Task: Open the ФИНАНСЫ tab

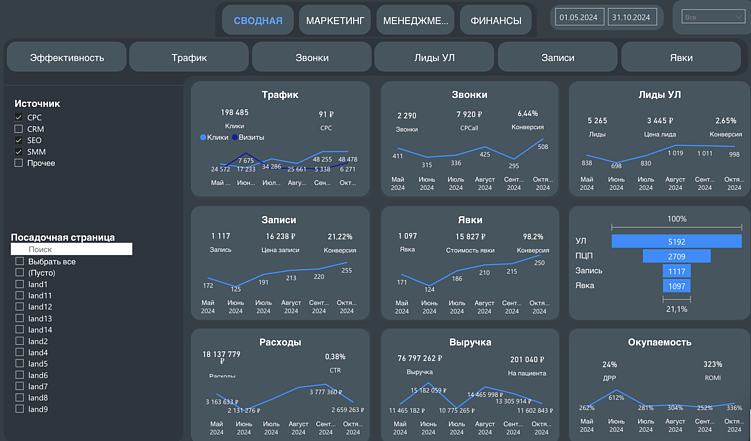Action: point(496,20)
